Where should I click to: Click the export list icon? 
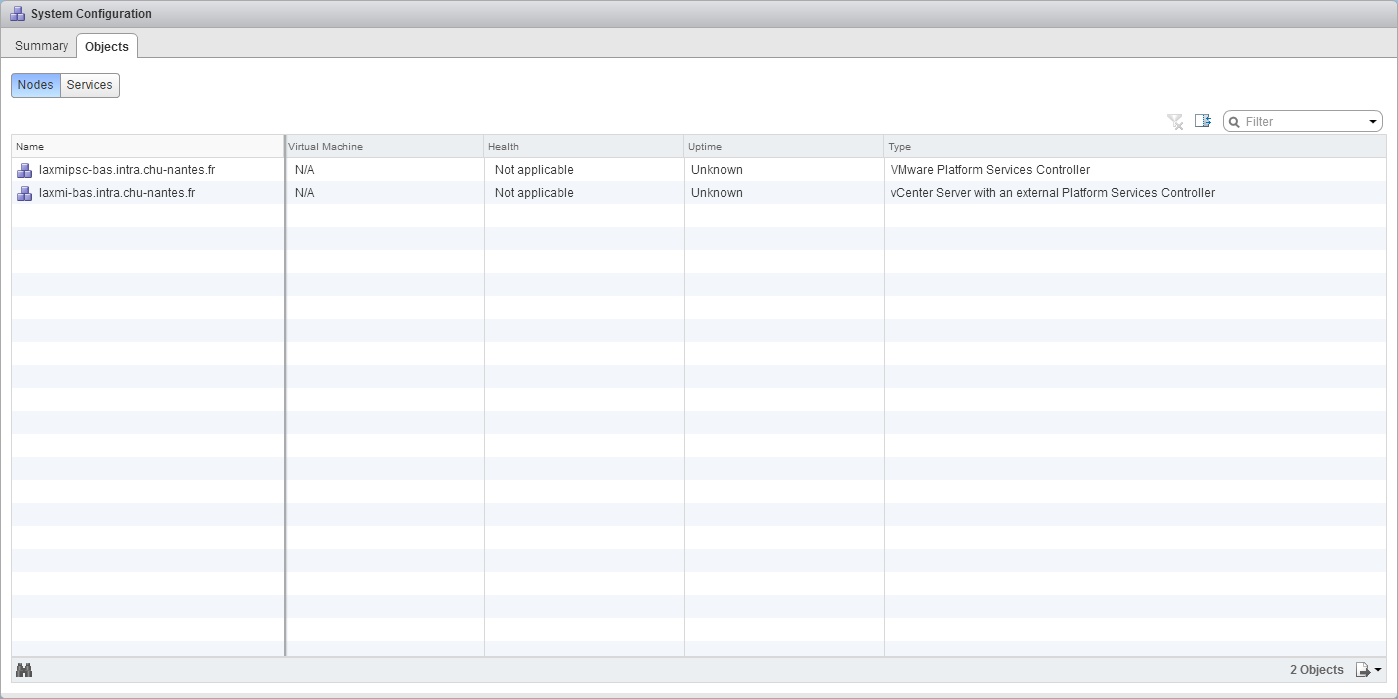click(x=1363, y=670)
